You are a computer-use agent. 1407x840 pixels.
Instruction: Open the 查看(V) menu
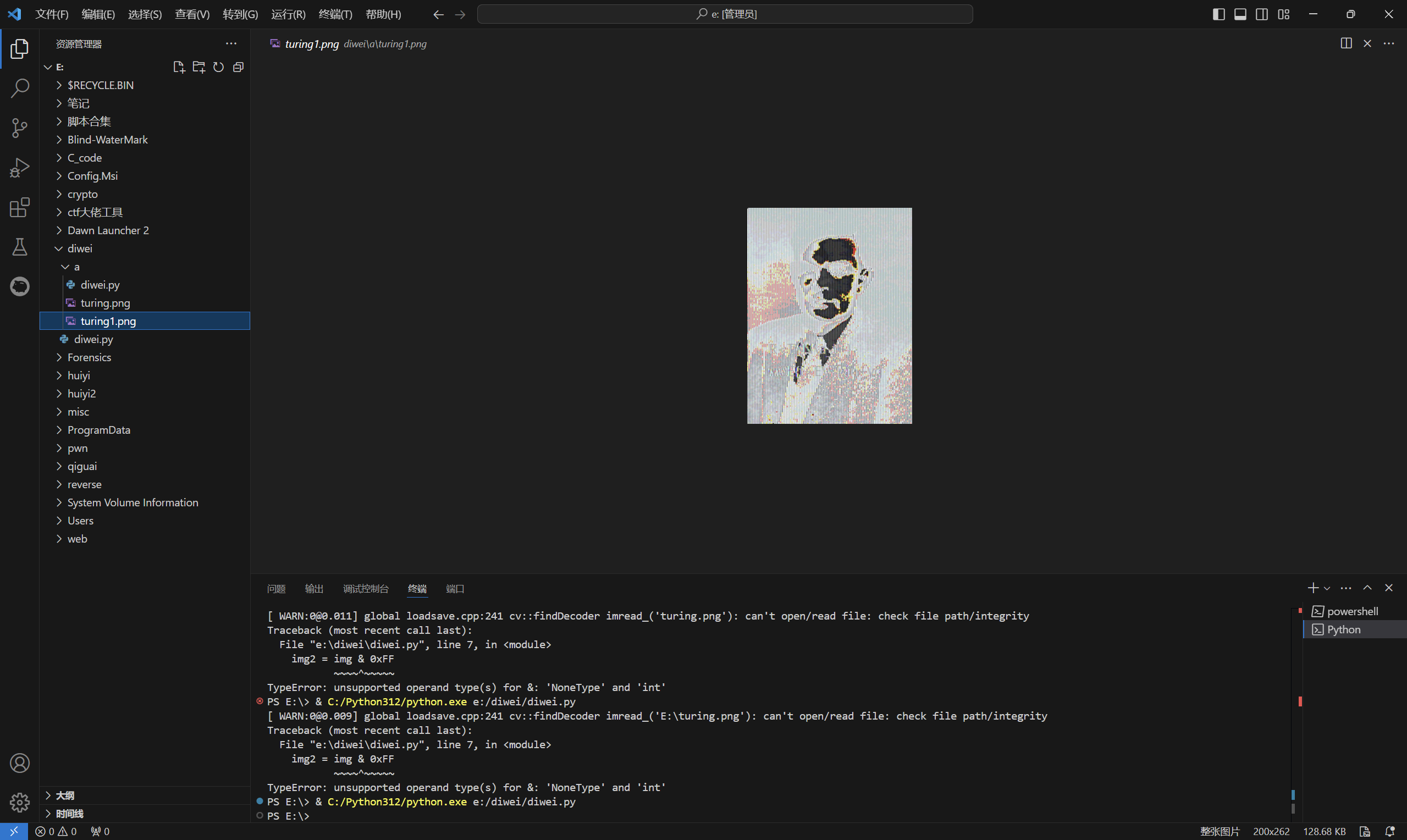[192, 14]
